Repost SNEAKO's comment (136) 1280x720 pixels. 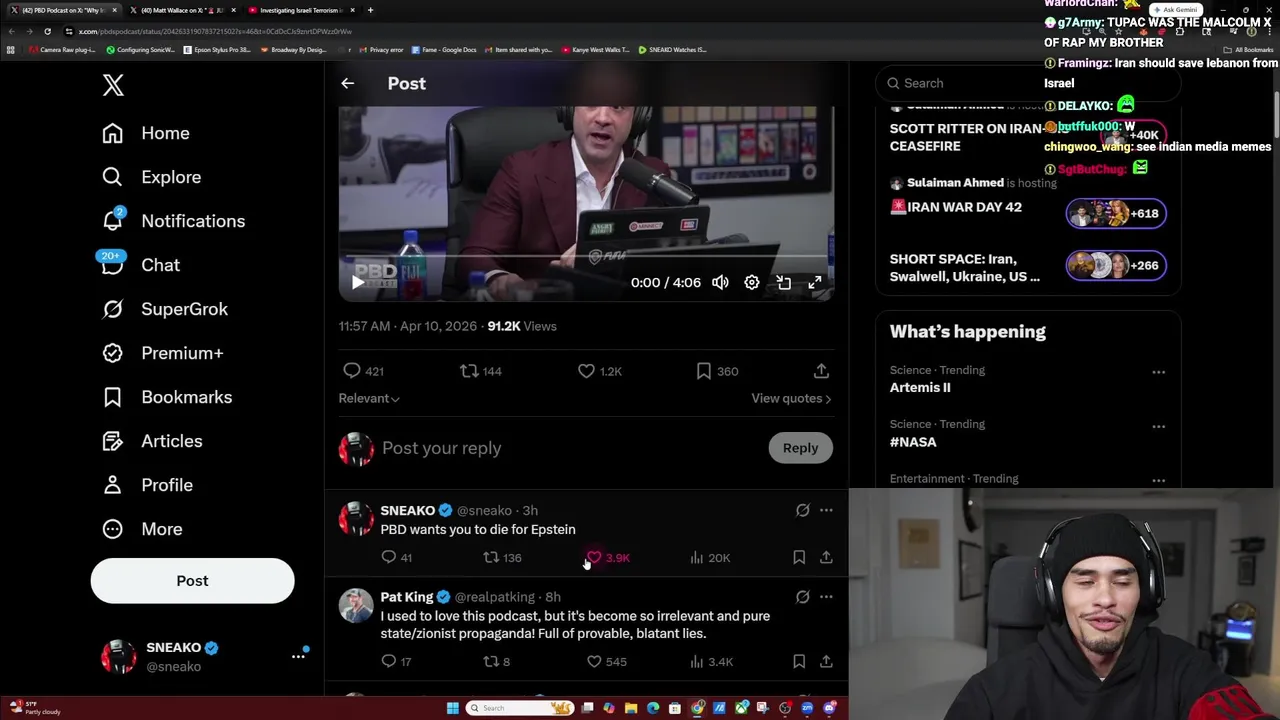pos(502,558)
